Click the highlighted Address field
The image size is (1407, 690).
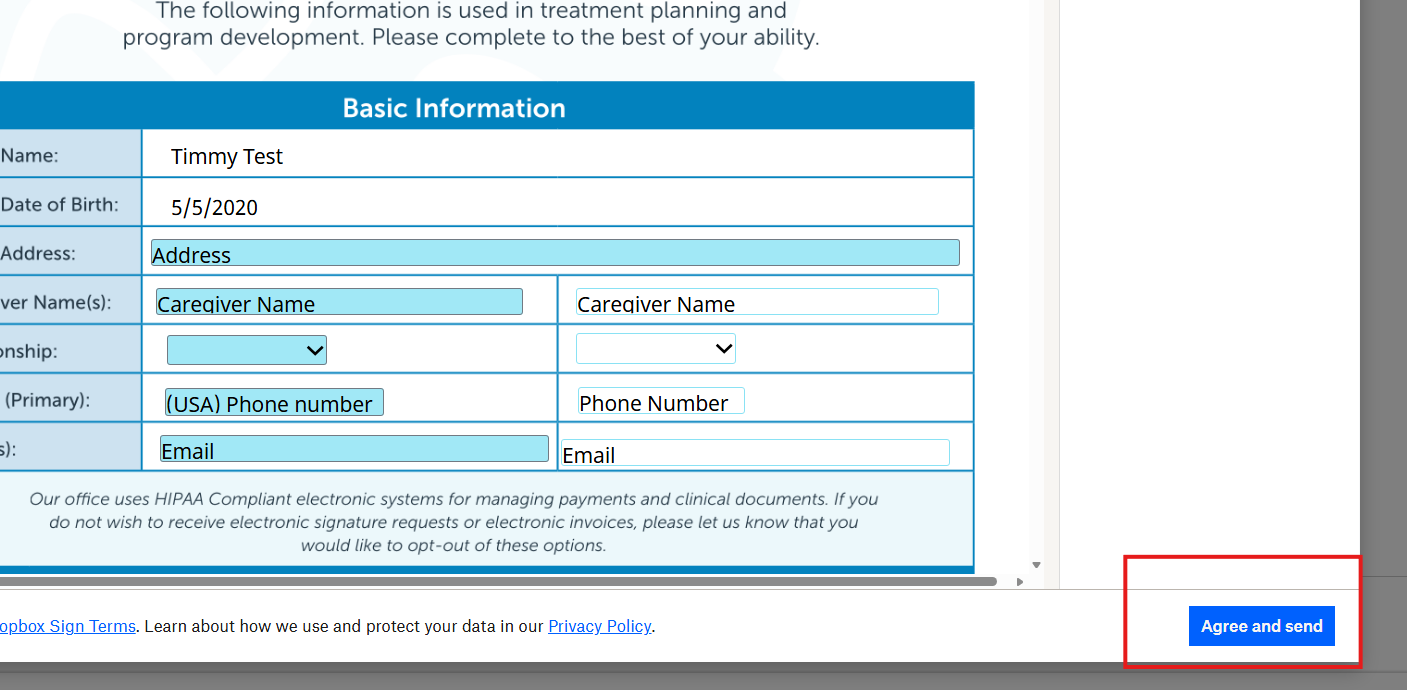(x=555, y=253)
